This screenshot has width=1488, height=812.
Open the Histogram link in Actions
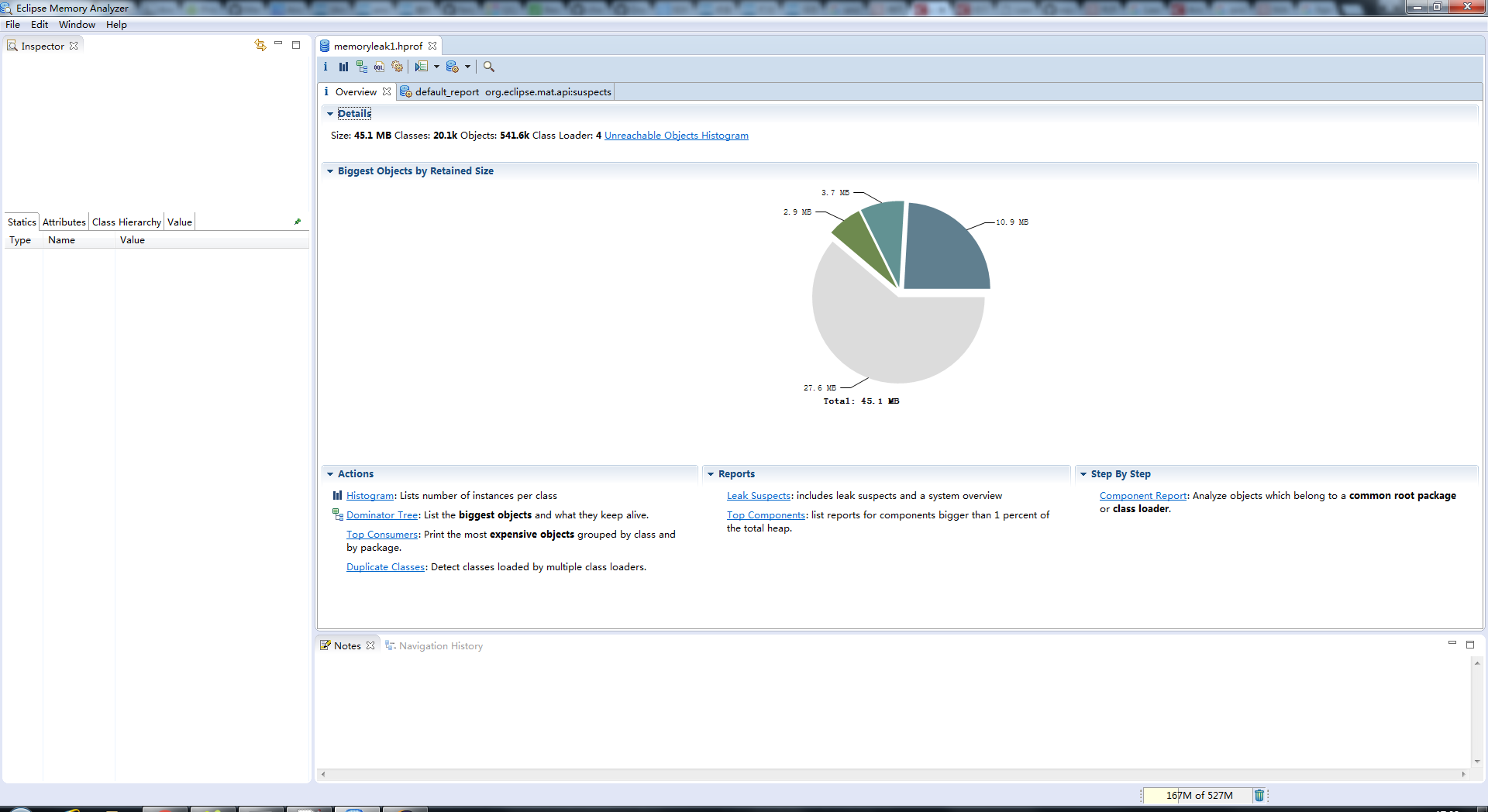click(x=370, y=496)
